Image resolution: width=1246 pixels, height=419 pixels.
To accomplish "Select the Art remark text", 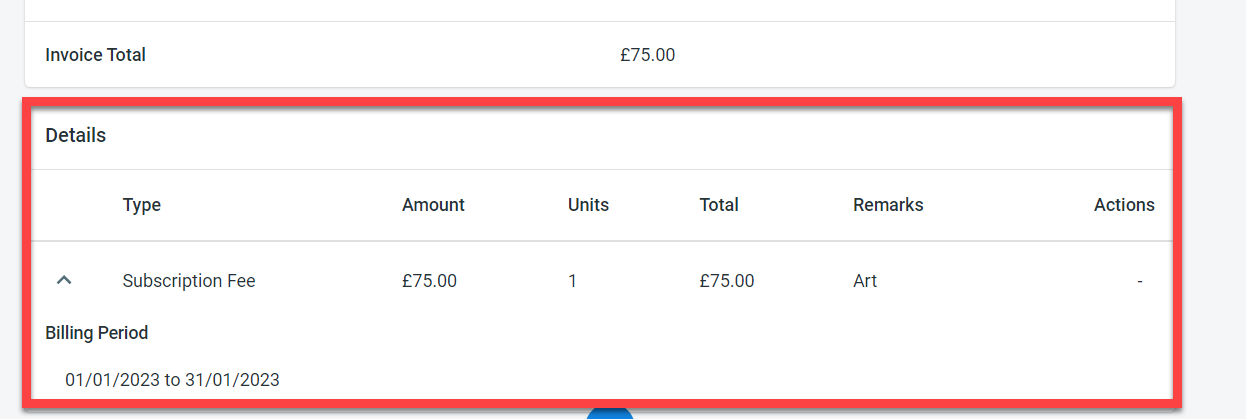I will coord(865,281).
